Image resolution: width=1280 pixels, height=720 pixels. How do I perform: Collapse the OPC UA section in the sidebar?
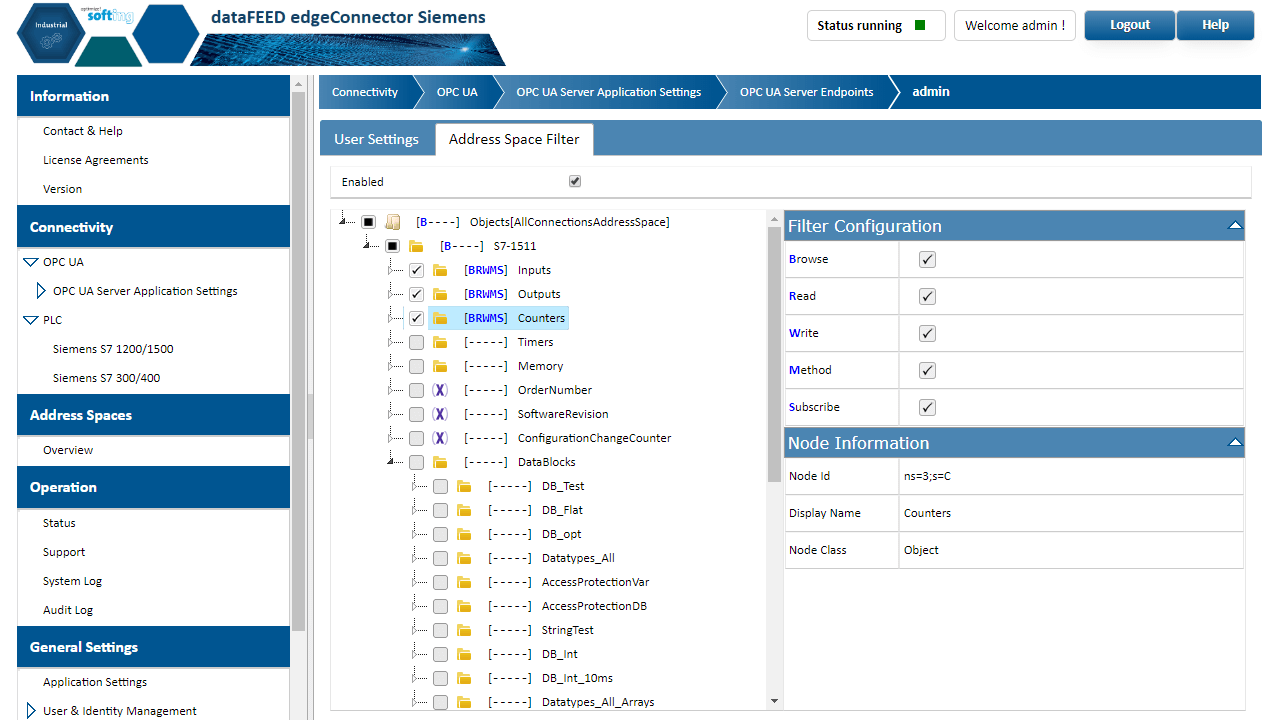coord(32,261)
